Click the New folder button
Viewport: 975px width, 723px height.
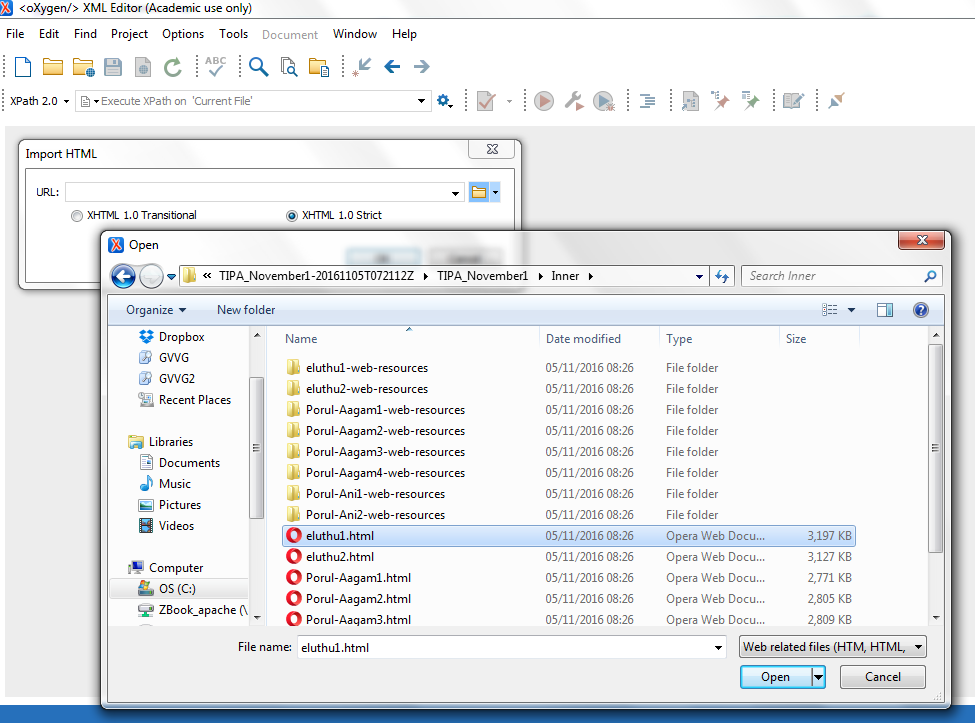(x=246, y=310)
